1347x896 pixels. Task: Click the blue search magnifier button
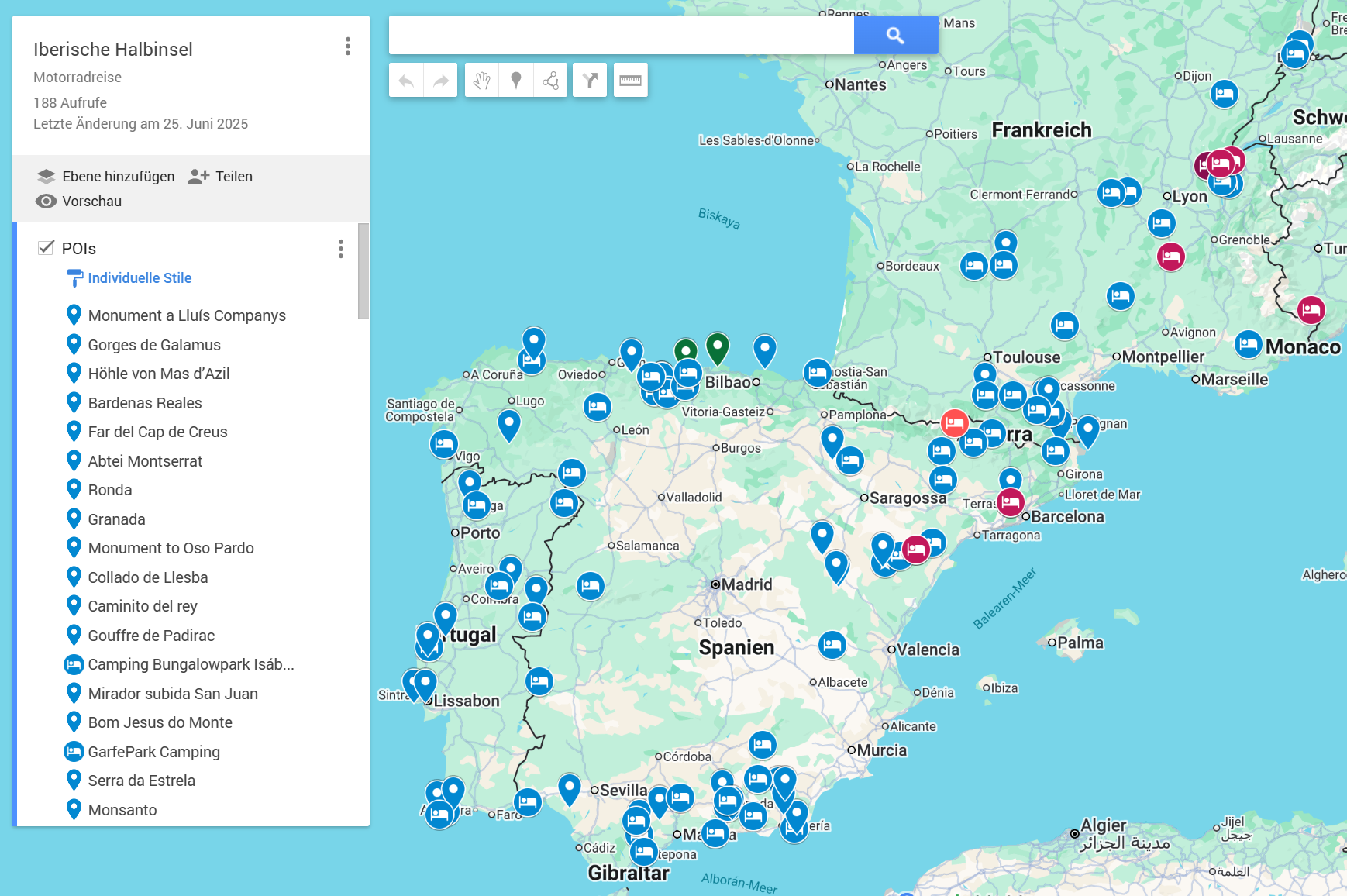pyautogui.click(x=896, y=34)
